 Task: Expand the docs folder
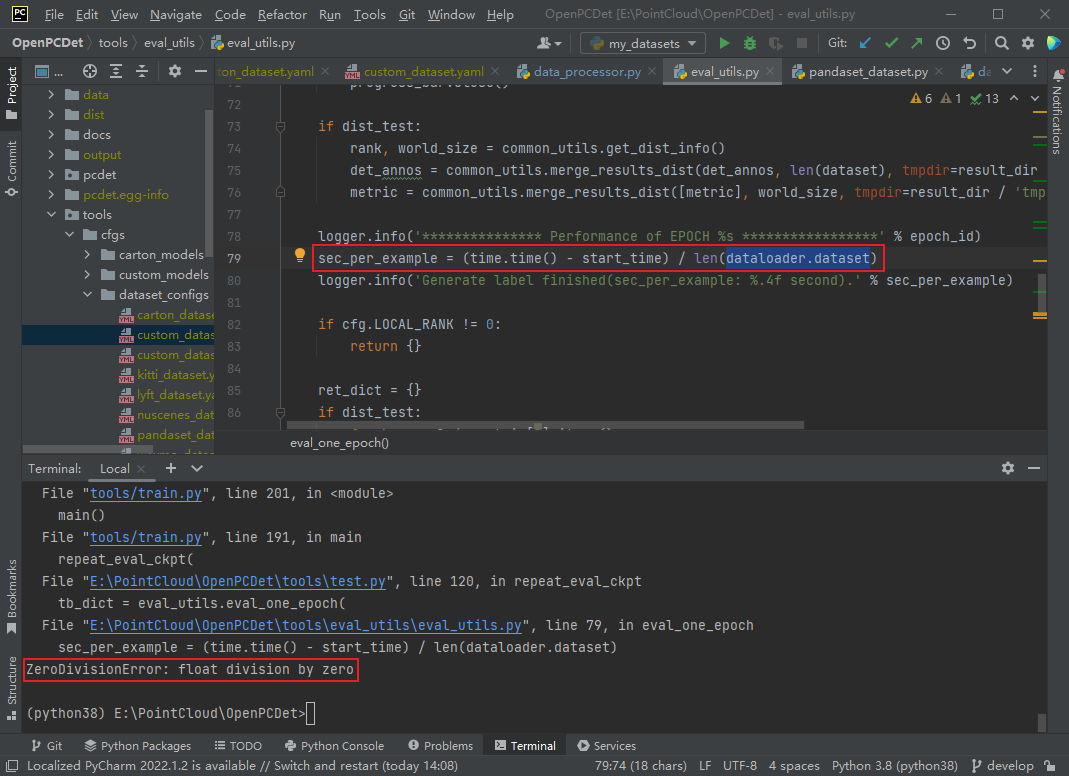point(51,134)
